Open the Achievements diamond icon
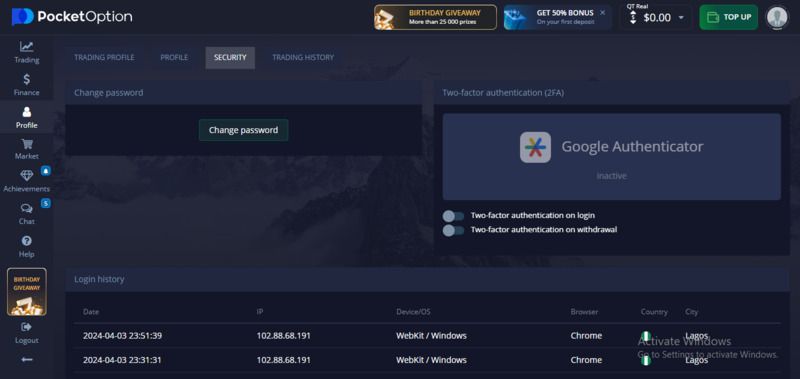800x379 pixels. point(27,175)
